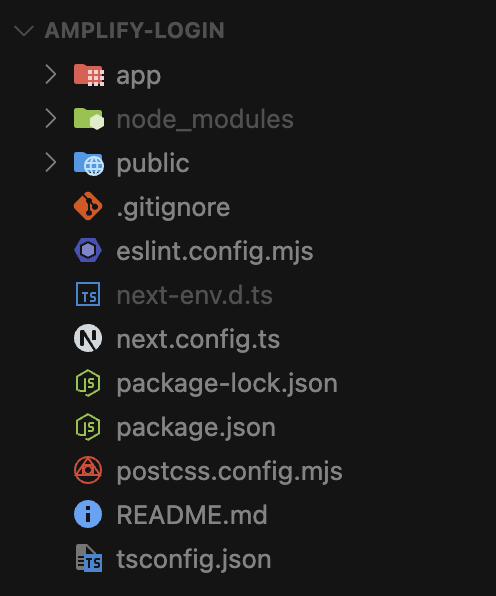Image resolution: width=496 pixels, height=596 pixels.
Task: Open the package.json file
Action: click(x=196, y=427)
